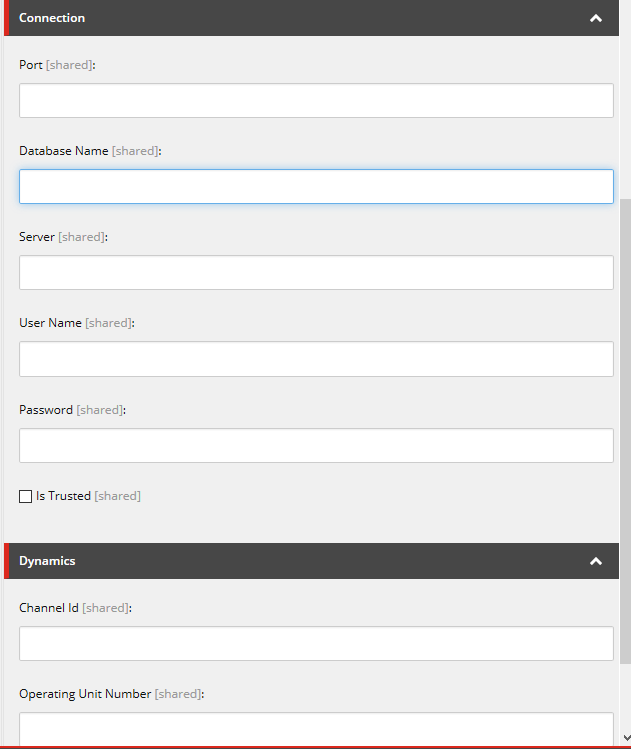
Task: Click the Server field label
Action: [x=37, y=236]
